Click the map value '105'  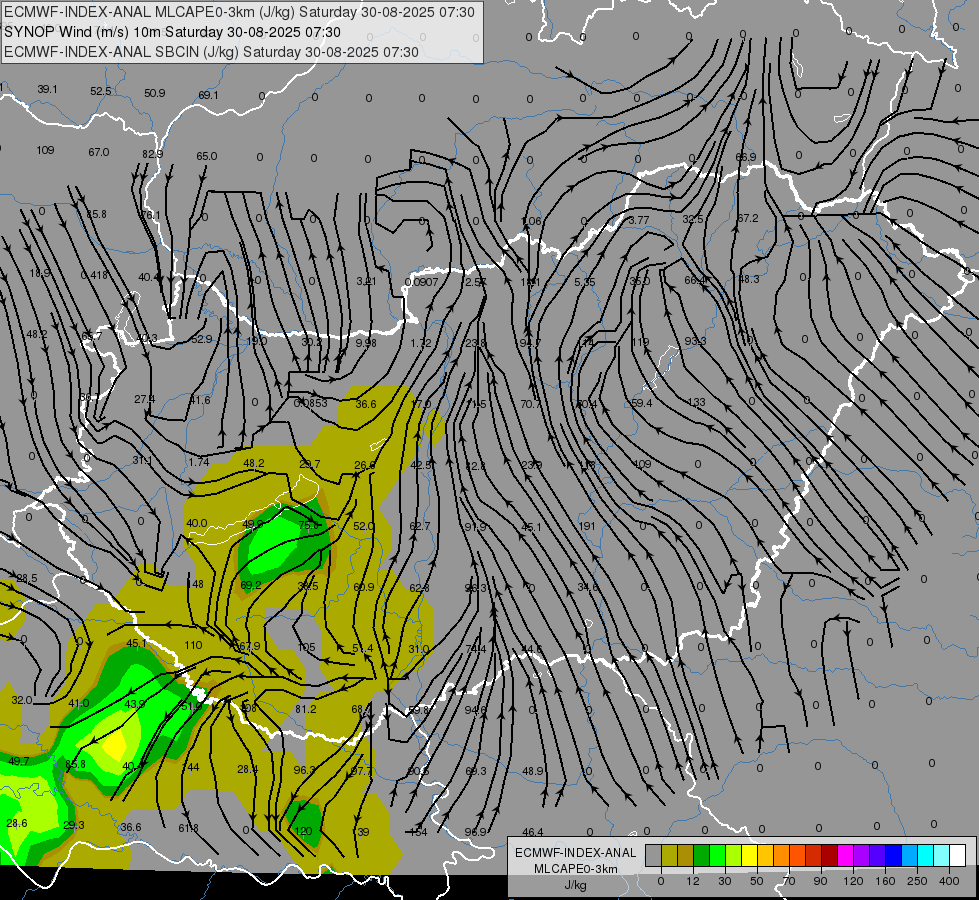point(307,647)
